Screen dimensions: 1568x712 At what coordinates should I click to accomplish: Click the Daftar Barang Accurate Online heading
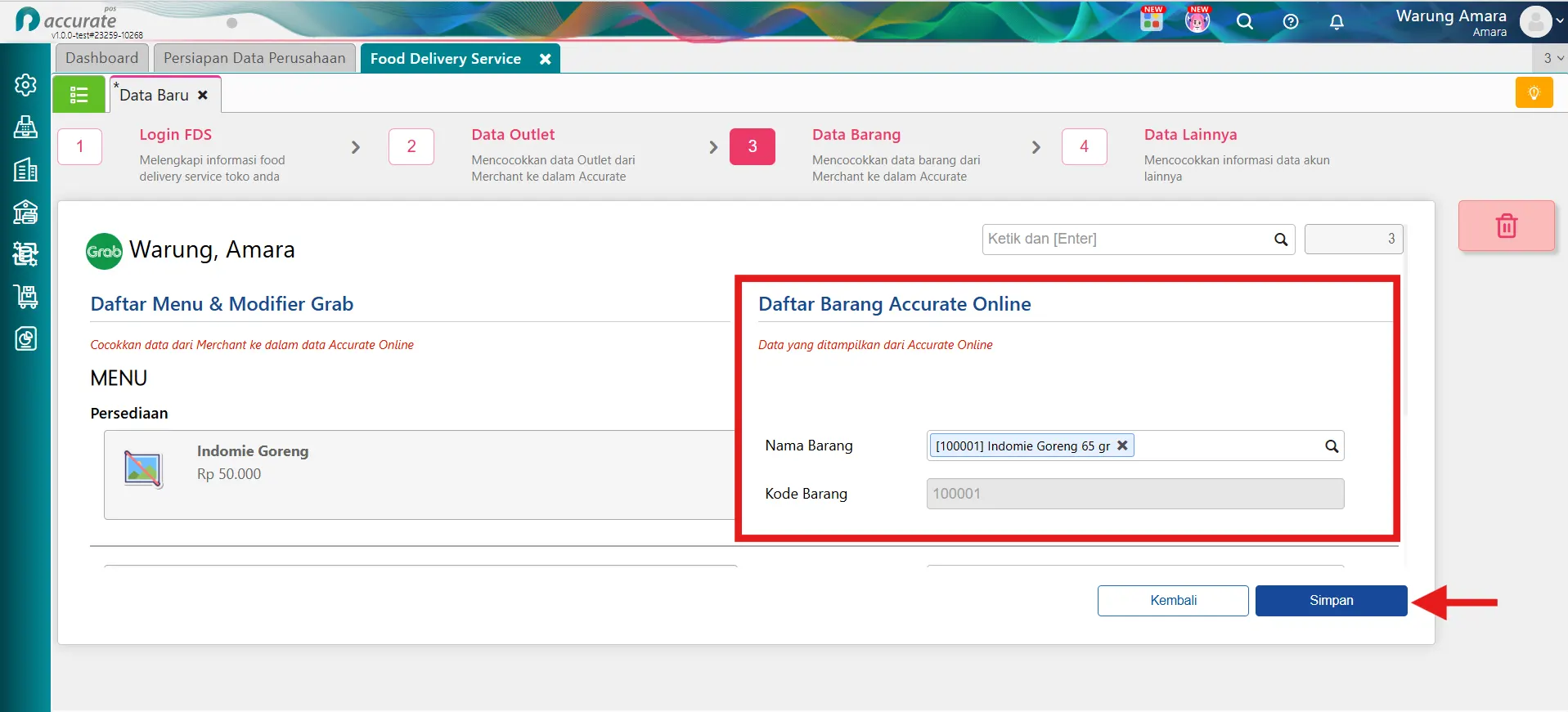pos(895,304)
